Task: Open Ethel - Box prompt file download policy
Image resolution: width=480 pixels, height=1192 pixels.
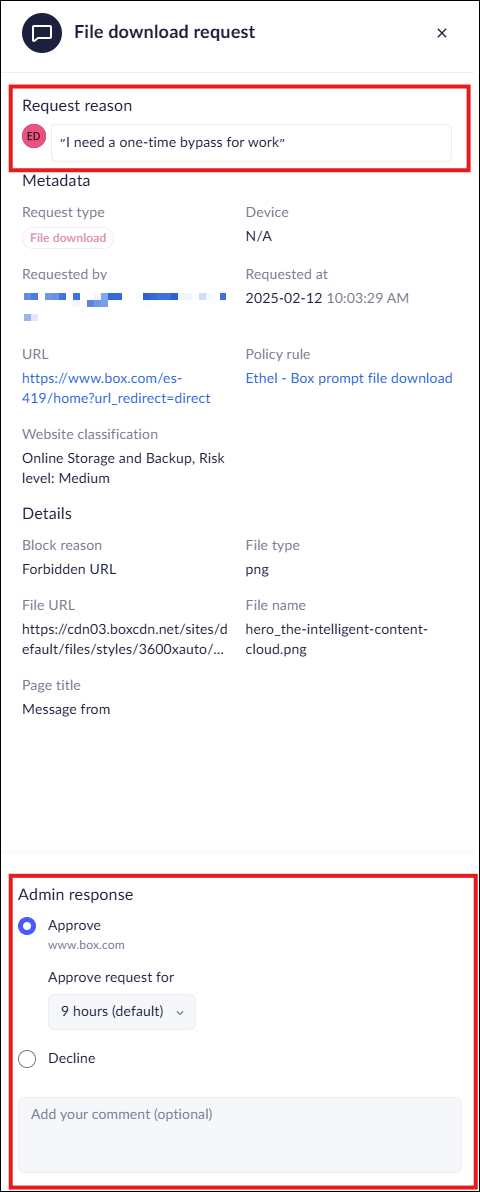Action: click(349, 378)
